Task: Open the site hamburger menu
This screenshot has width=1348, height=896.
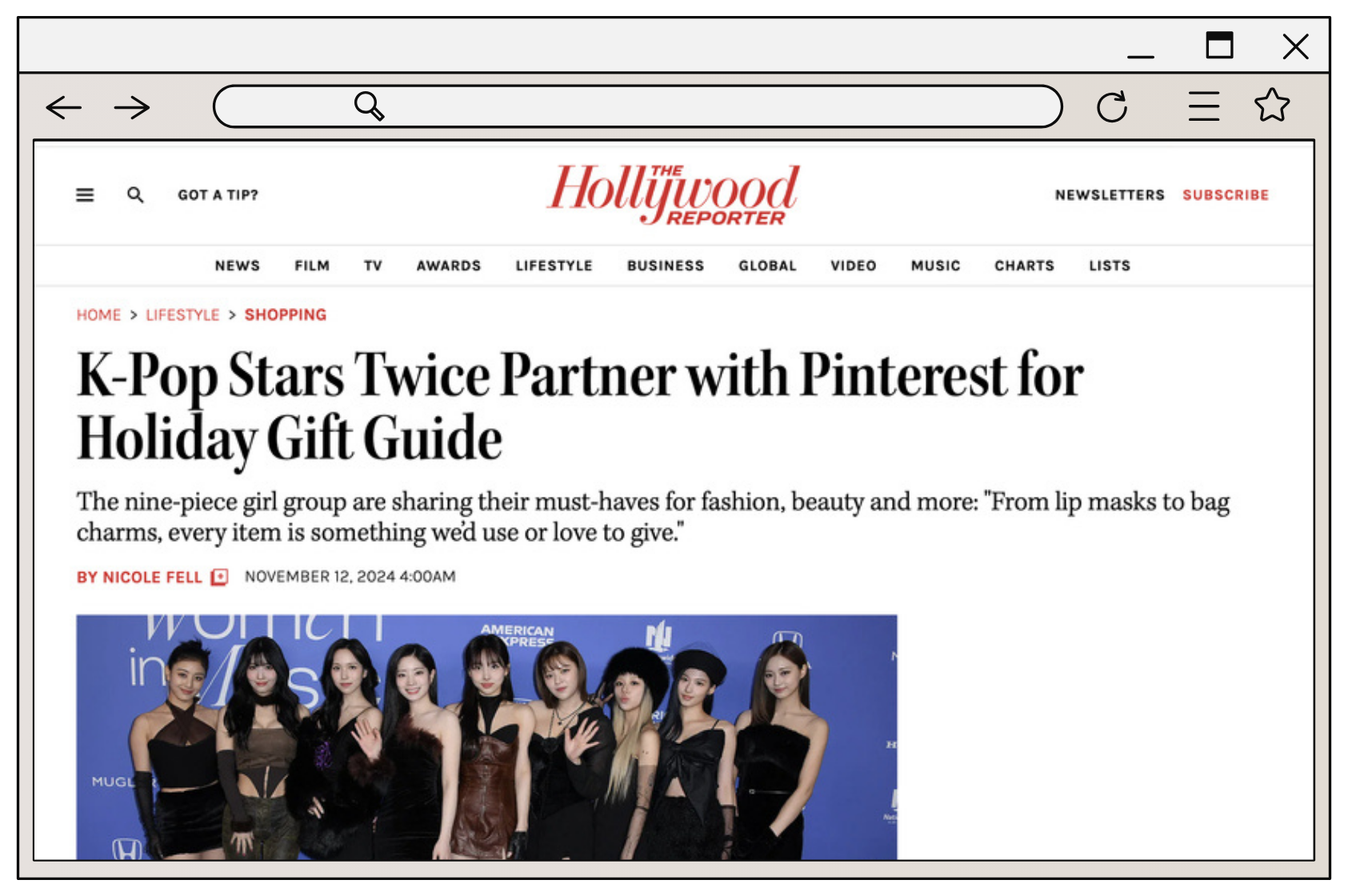Action: (x=84, y=194)
